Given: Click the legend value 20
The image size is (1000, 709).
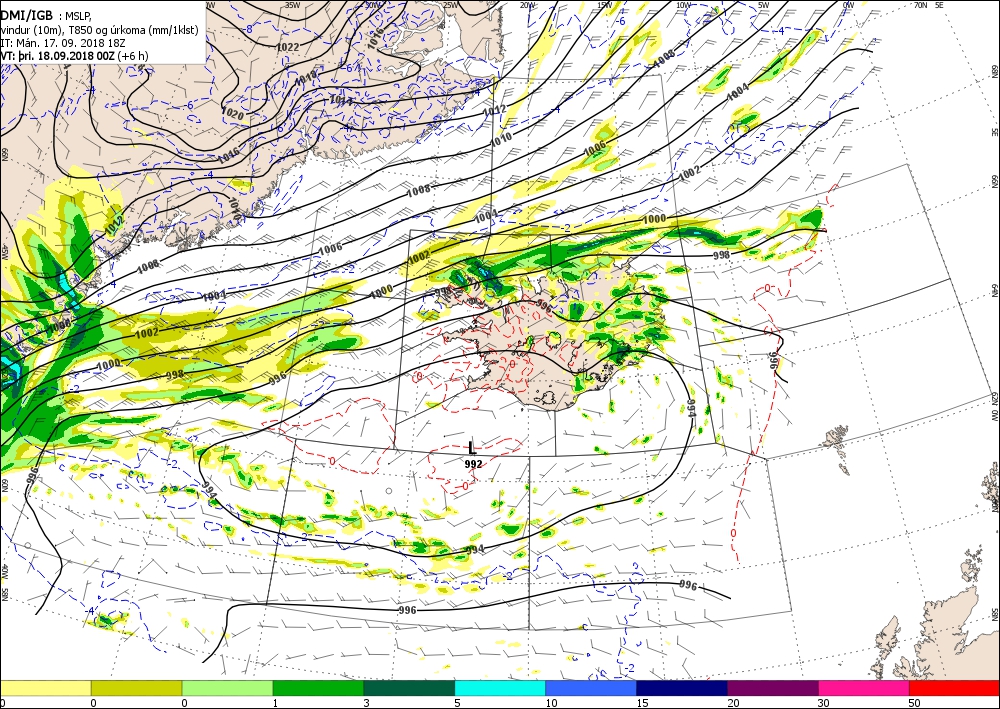Looking at the screenshot, I should (733, 703).
